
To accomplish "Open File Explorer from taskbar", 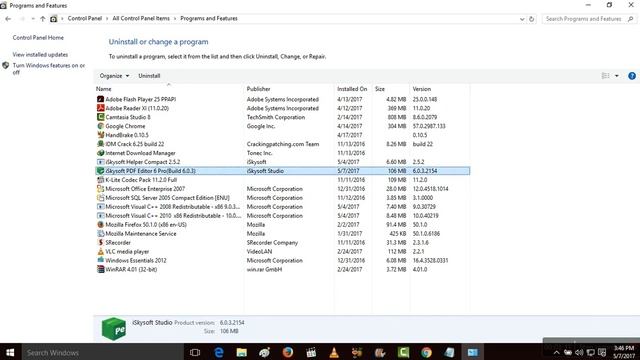I will pos(242,352).
